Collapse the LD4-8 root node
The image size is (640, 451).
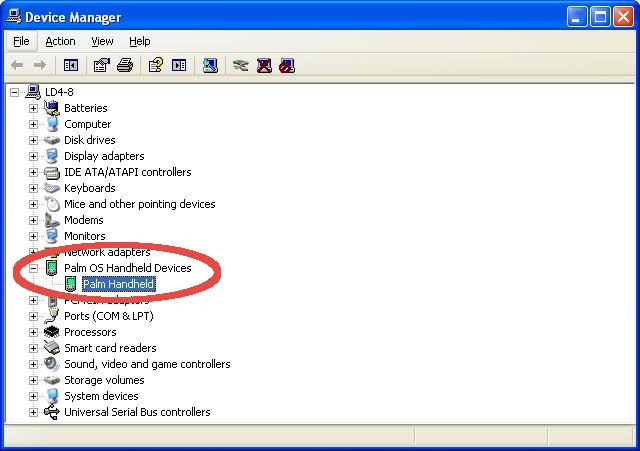pos(14,92)
